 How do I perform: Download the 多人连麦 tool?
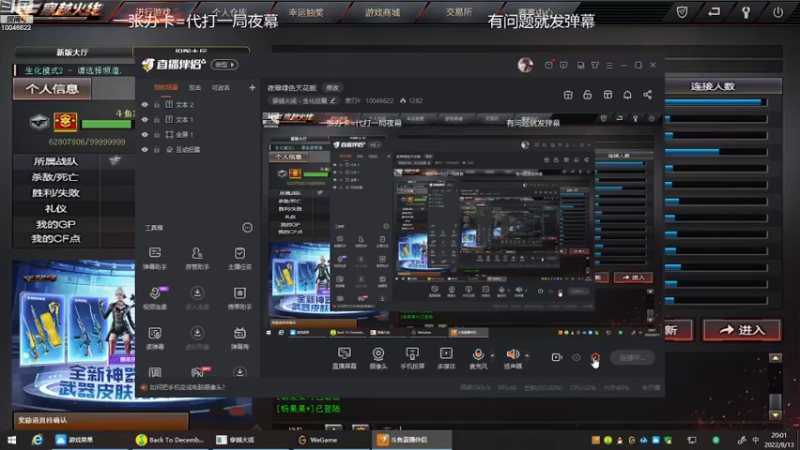coord(197,298)
